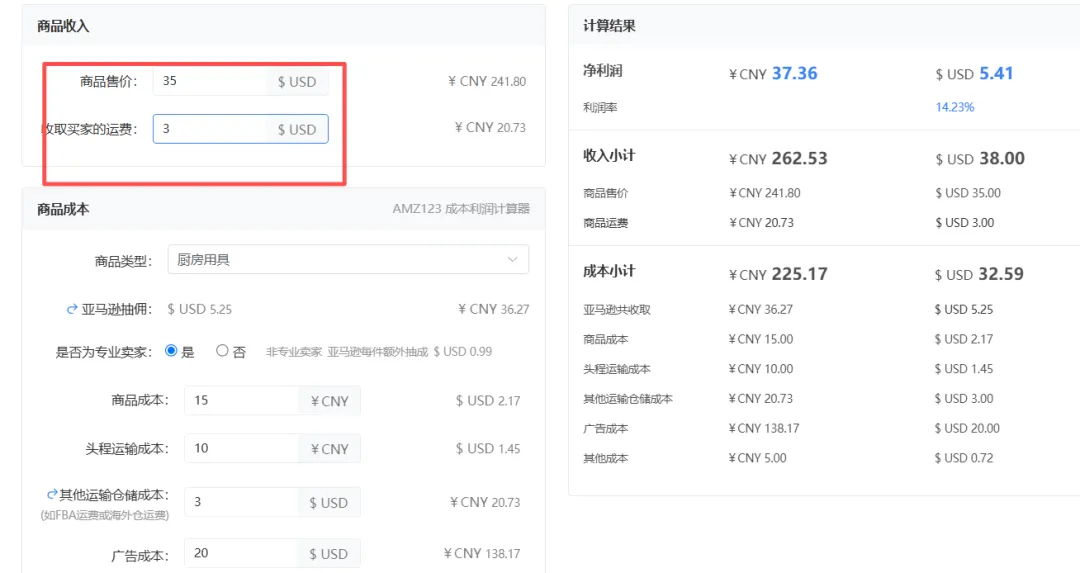Click the ¥ CNY unit beside 商品成本
This screenshot has width=1080, height=573.
coord(329,401)
